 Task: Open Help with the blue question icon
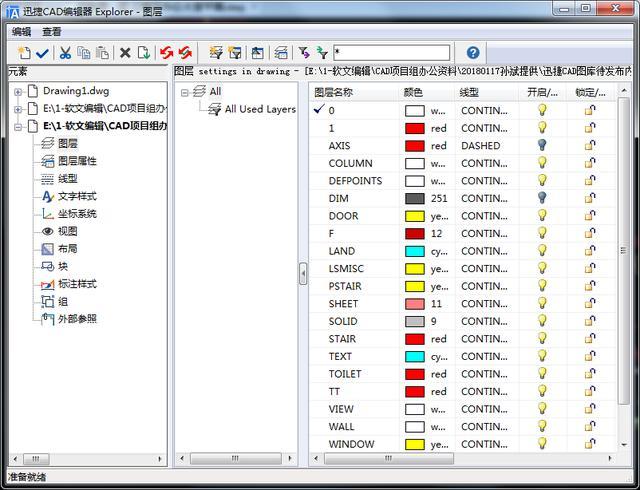[x=473, y=53]
